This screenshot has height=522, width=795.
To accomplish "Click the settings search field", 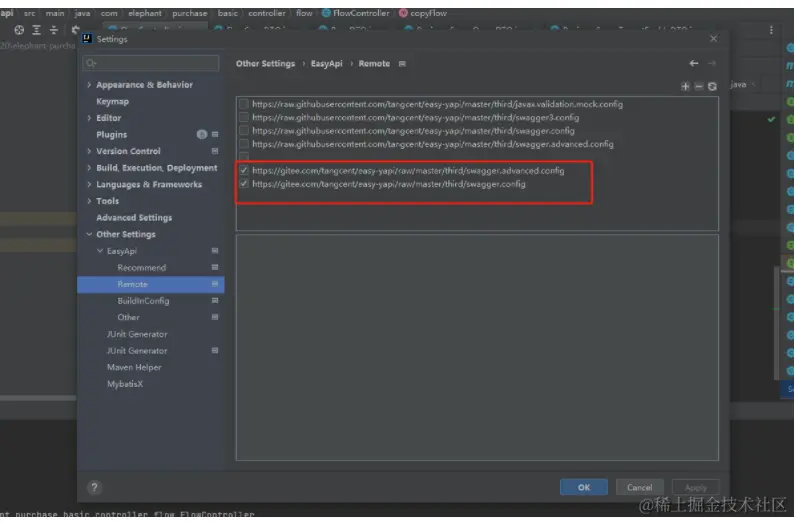I will coord(151,63).
